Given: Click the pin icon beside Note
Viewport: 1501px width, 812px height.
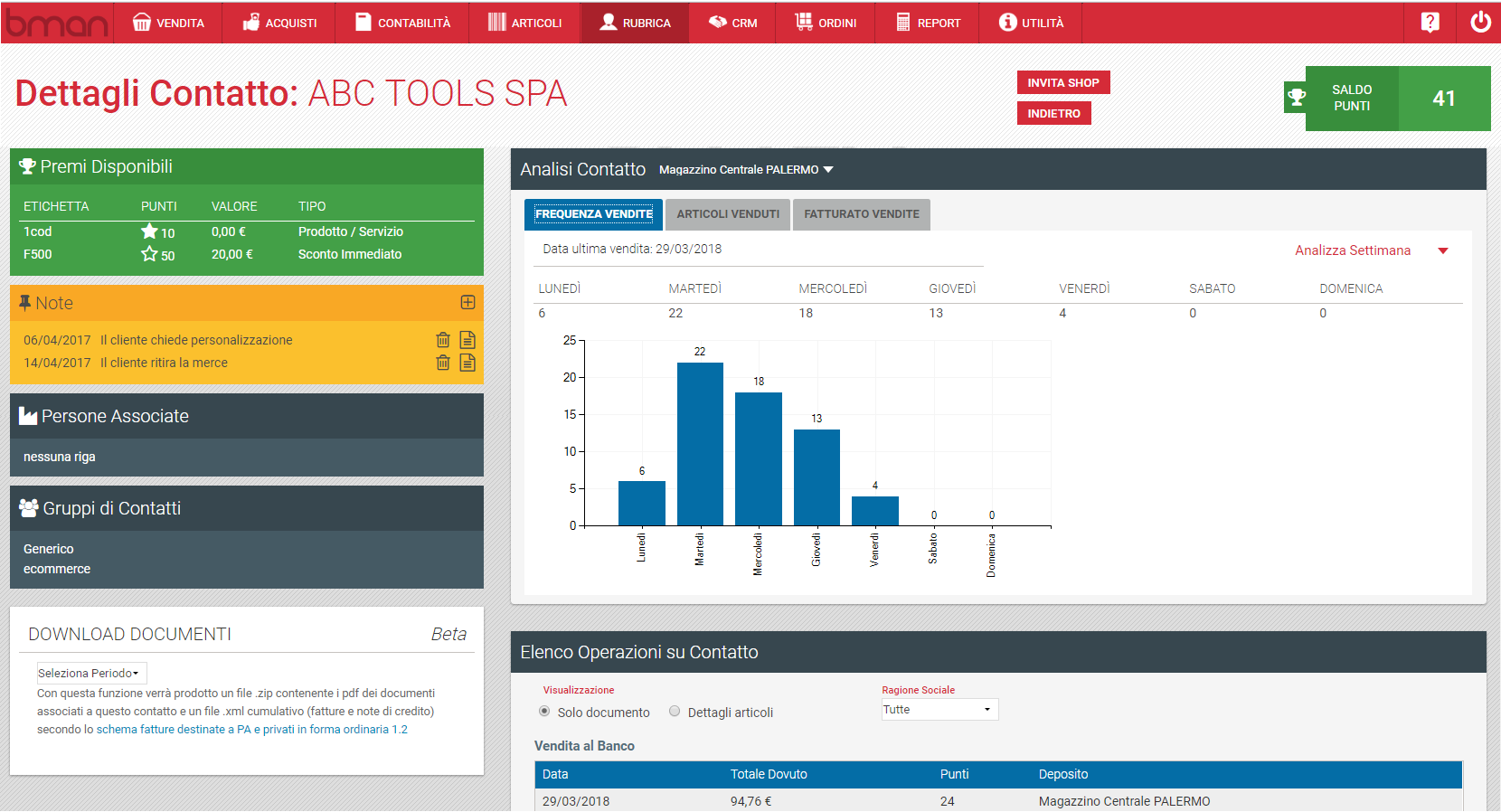Looking at the screenshot, I should pyautogui.click(x=25, y=303).
